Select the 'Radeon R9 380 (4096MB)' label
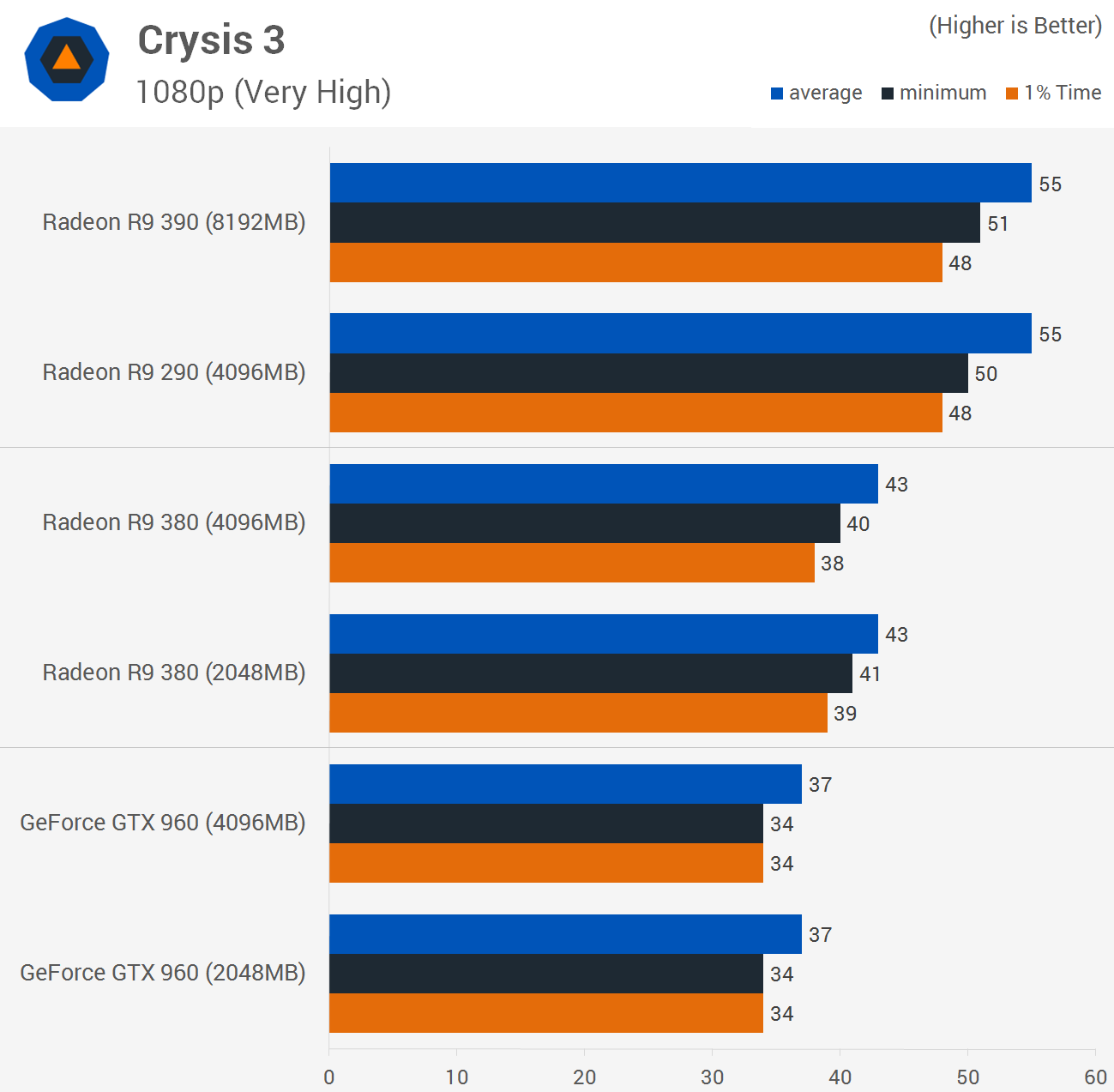This screenshot has height=1092, width=1114. [x=174, y=522]
